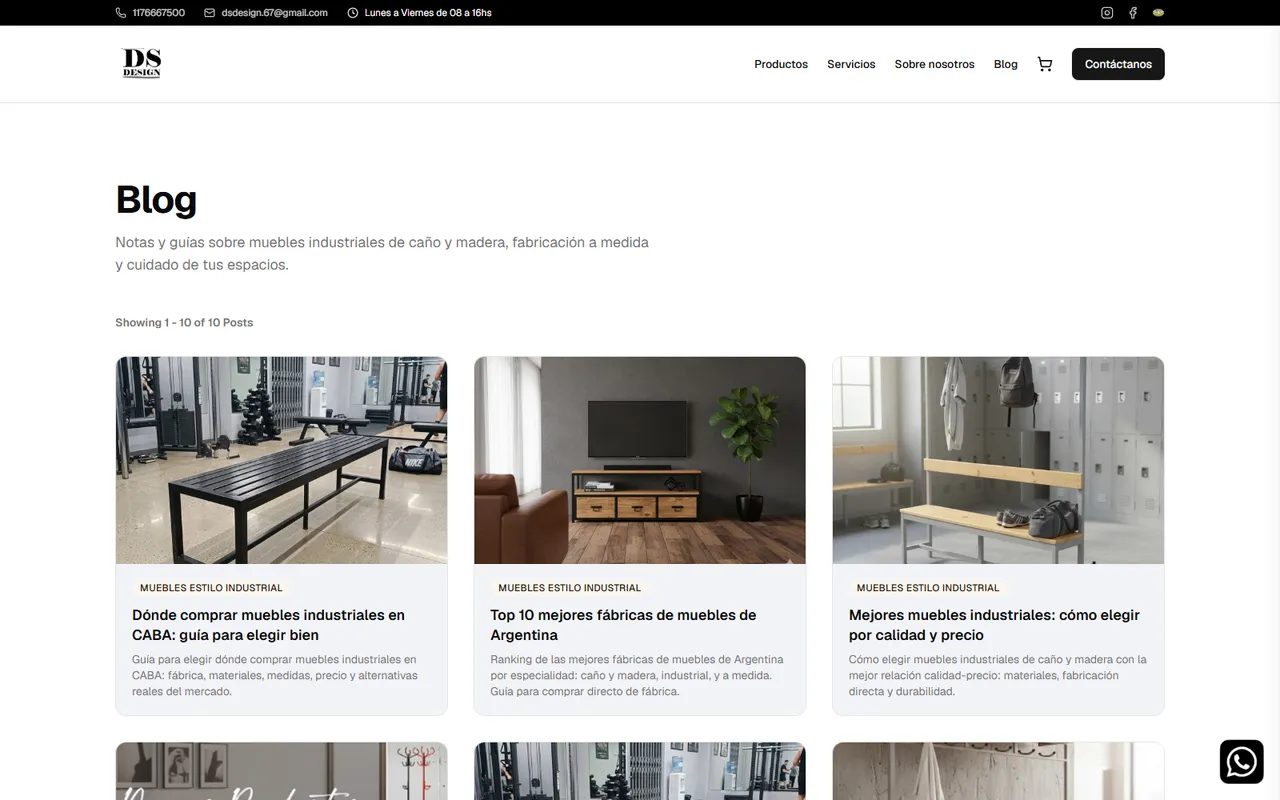The image size is (1280, 800).
Task: Start a chat via the WhatsApp button
Action: [1242, 762]
